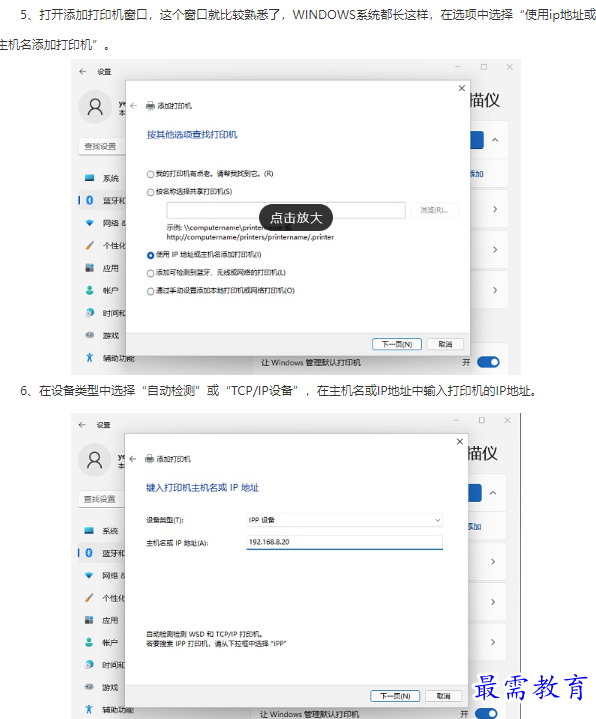Click 浏览(R) browse button
Image resolution: width=596 pixels, height=719 pixels.
click(x=434, y=210)
